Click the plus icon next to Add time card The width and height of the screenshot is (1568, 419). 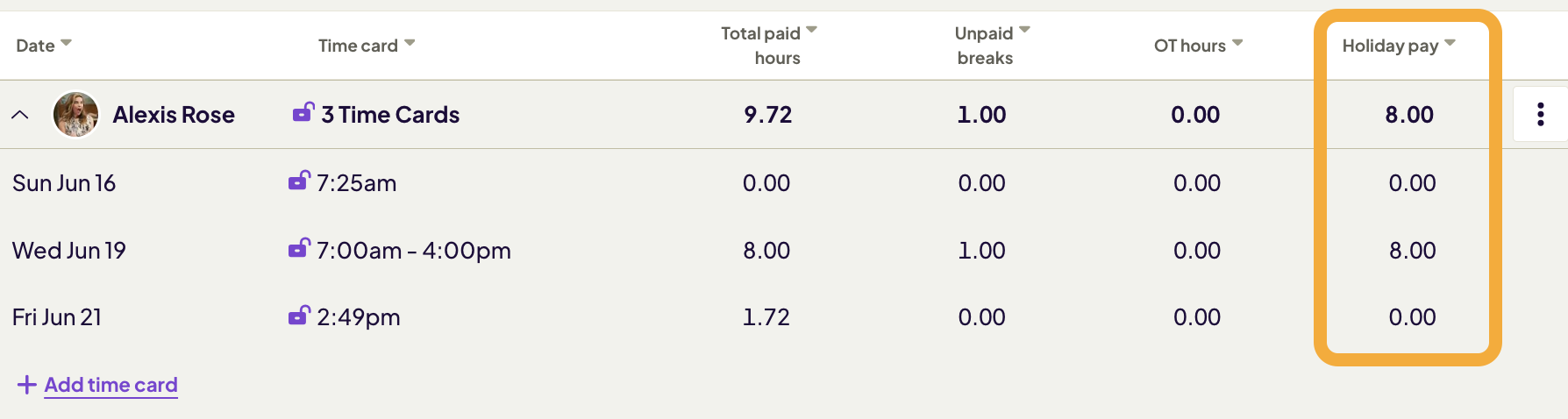coord(26,385)
